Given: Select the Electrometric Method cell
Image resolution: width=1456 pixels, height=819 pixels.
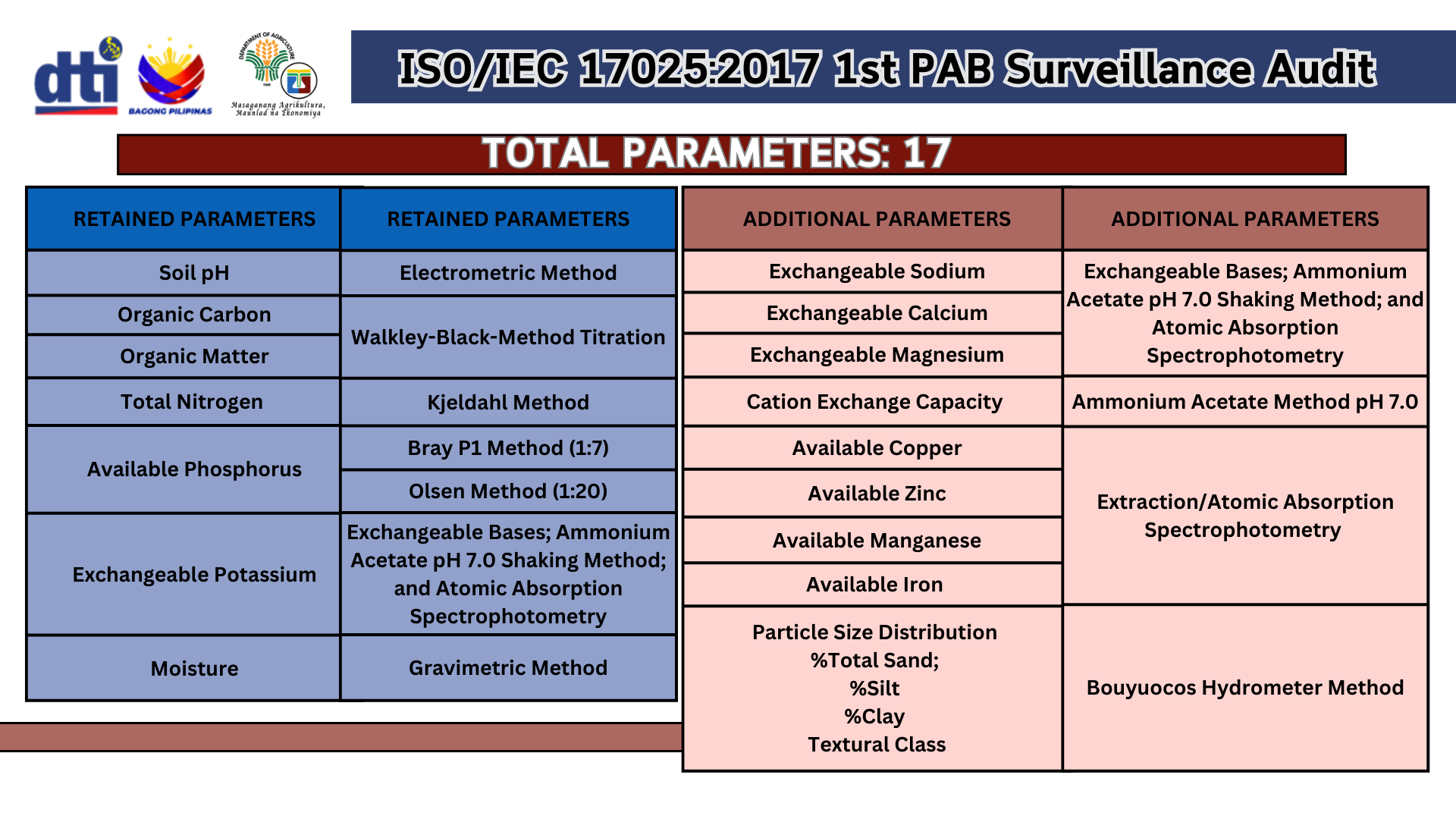Looking at the screenshot, I should point(508,273).
